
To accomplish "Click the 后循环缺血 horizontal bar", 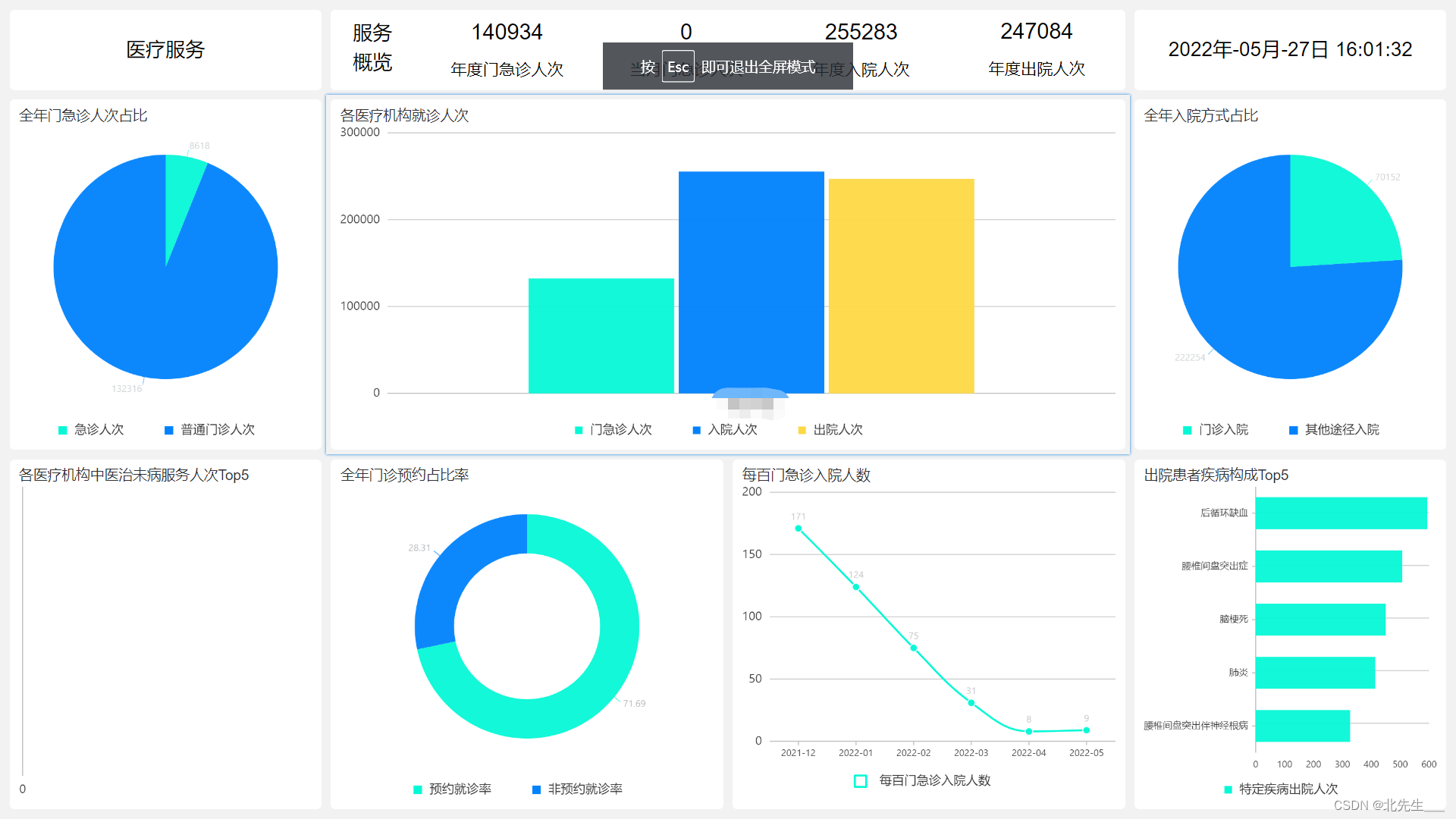I will coord(1341,513).
